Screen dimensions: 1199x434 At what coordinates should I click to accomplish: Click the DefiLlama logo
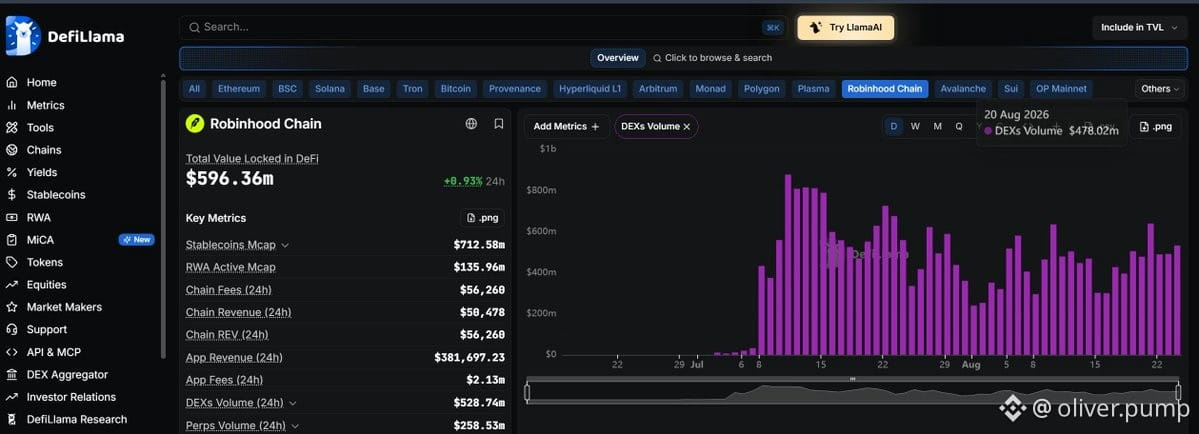point(65,36)
